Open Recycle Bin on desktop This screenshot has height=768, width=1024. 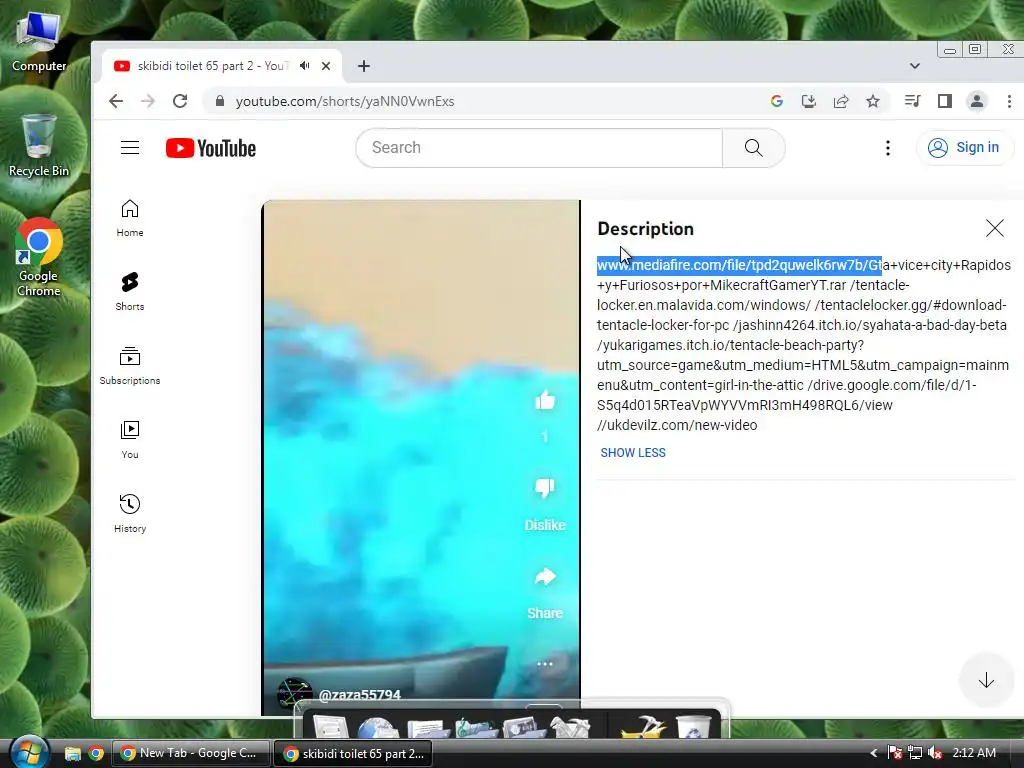pos(39,145)
